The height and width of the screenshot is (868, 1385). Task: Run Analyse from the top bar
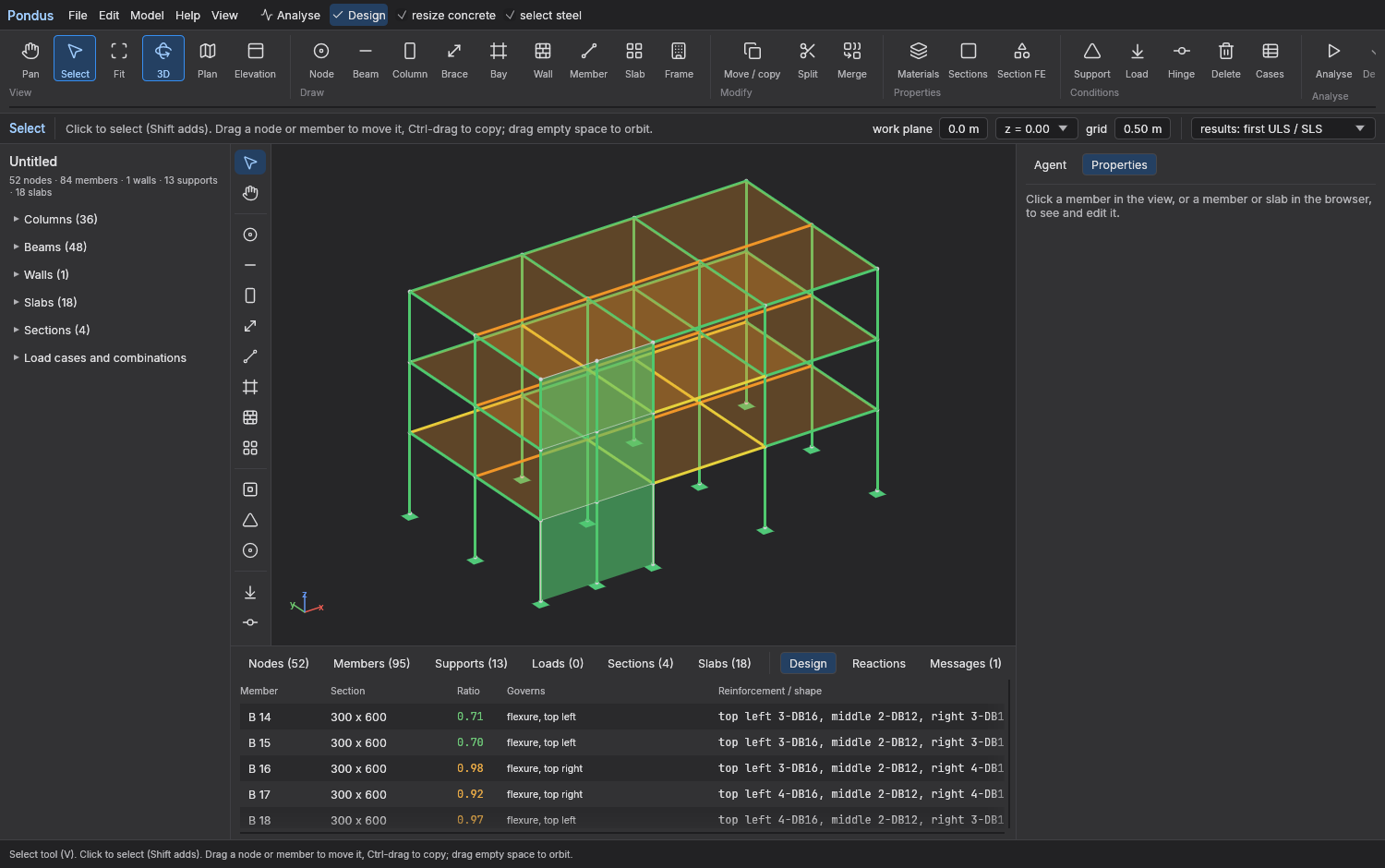290,15
